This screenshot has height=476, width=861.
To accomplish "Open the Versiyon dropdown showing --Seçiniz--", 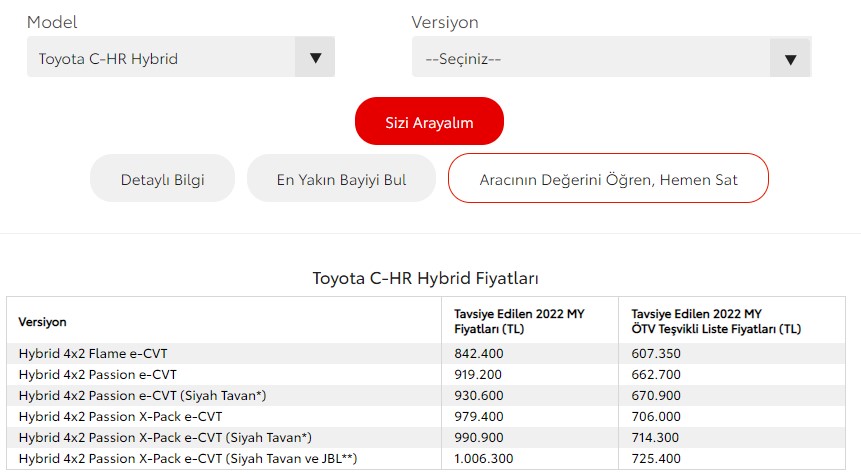I will coord(611,57).
